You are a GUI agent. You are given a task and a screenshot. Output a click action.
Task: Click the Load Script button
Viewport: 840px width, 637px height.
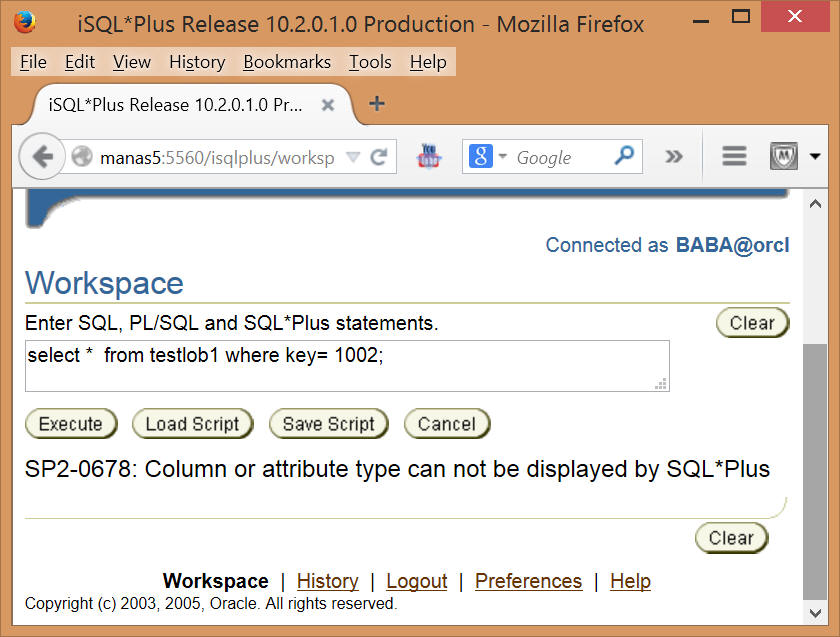pos(192,424)
